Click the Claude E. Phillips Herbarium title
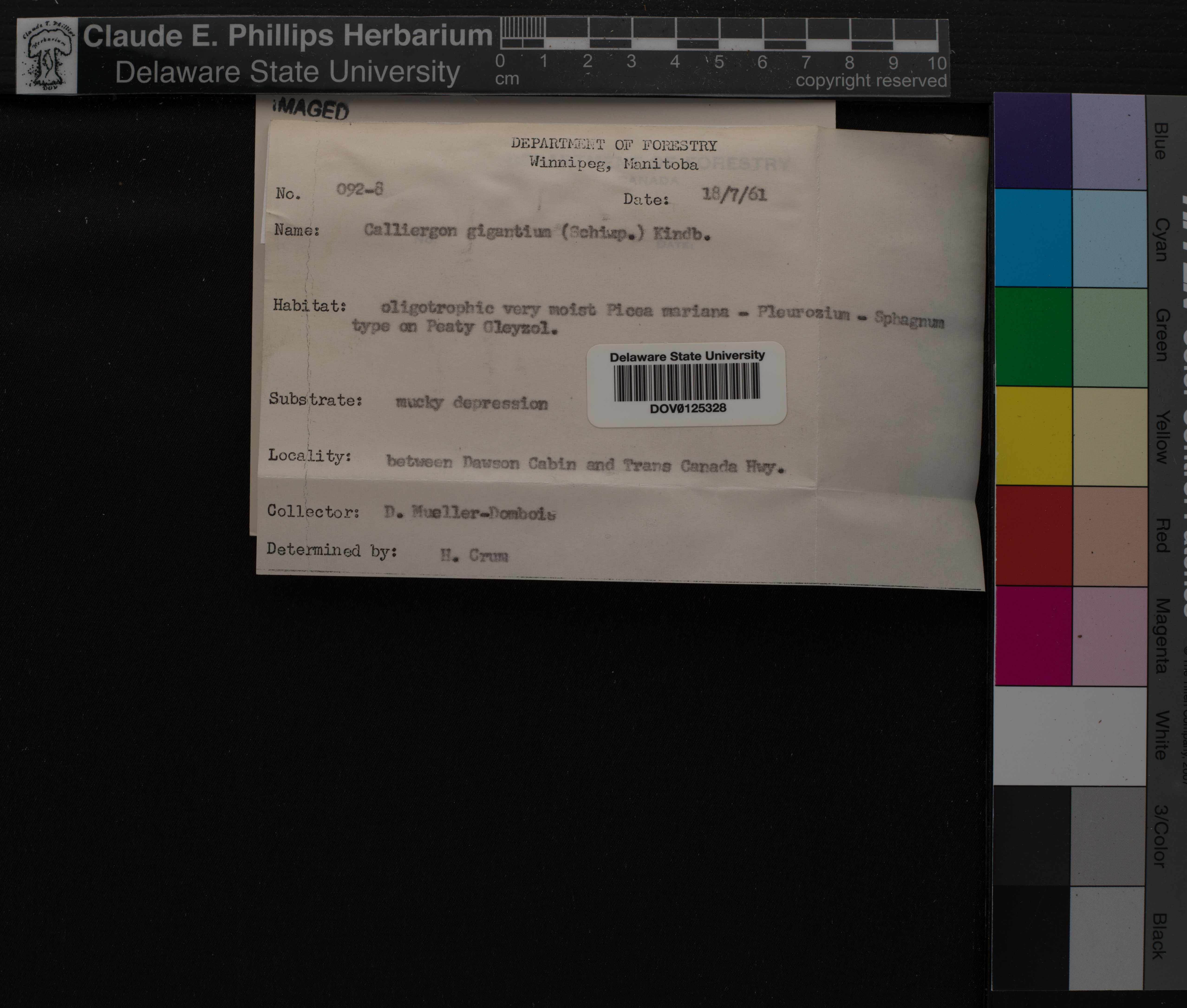Screen dimensions: 1187x1008 (x=287, y=36)
